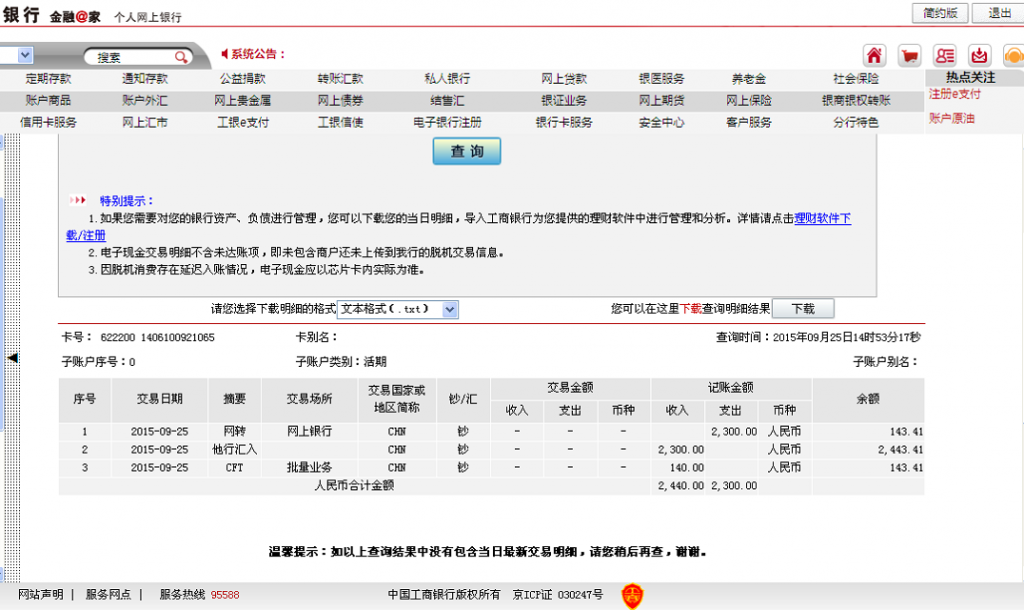Click the bank emblem icon in the footer
Screen dimensions: 1024x610
pyautogui.click(x=633, y=594)
